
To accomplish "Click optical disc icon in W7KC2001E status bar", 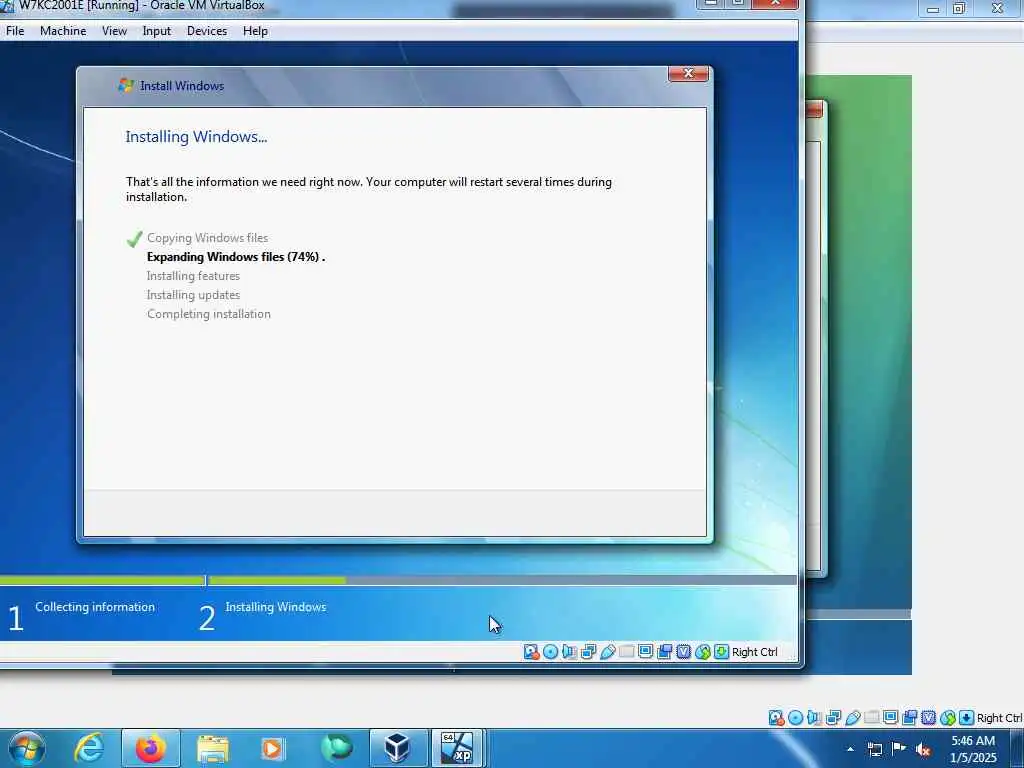I will 551,652.
